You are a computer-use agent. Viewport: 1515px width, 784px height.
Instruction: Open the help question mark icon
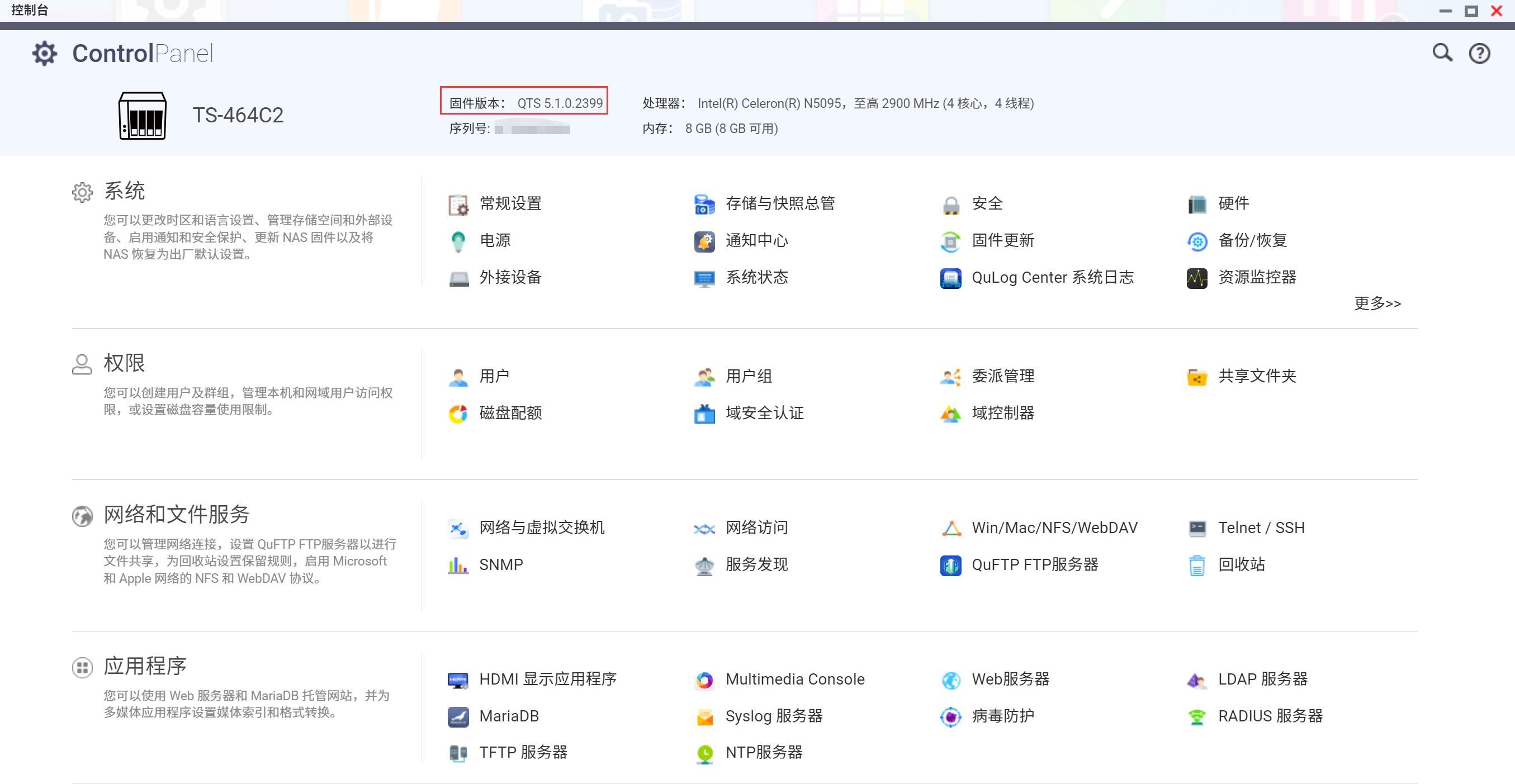1479,54
